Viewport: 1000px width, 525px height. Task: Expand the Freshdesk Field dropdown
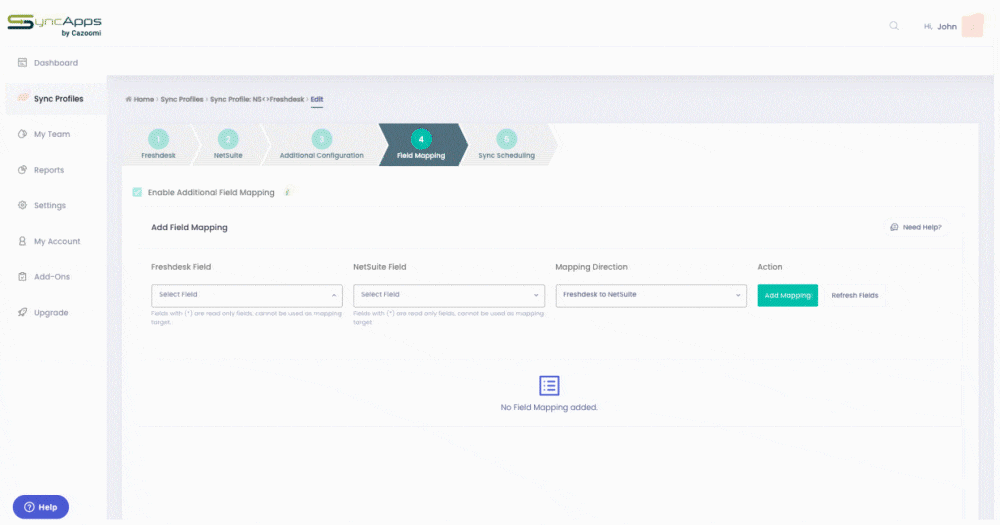pyautogui.click(x=247, y=295)
